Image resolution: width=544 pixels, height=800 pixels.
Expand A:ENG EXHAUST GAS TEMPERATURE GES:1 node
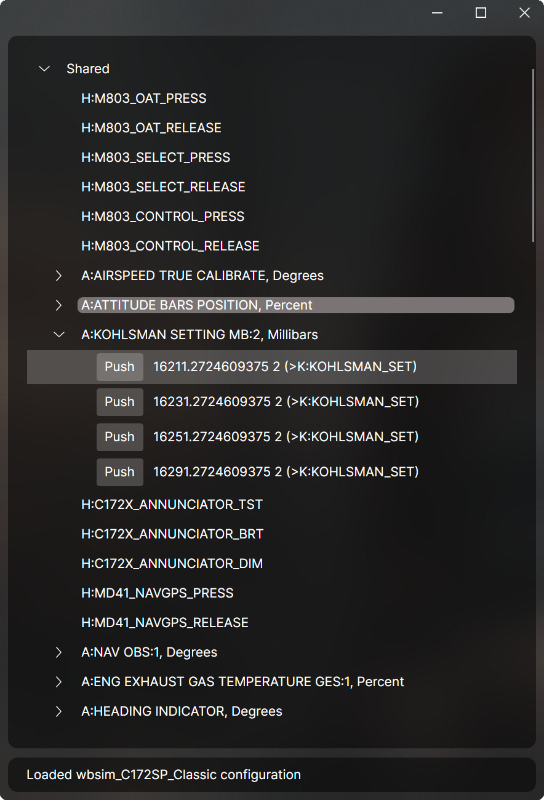(x=59, y=682)
